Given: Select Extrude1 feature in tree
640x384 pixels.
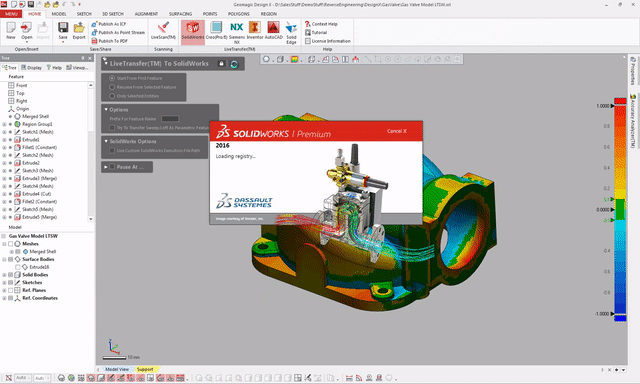Looking at the screenshot, I should (x=31, y=140).
